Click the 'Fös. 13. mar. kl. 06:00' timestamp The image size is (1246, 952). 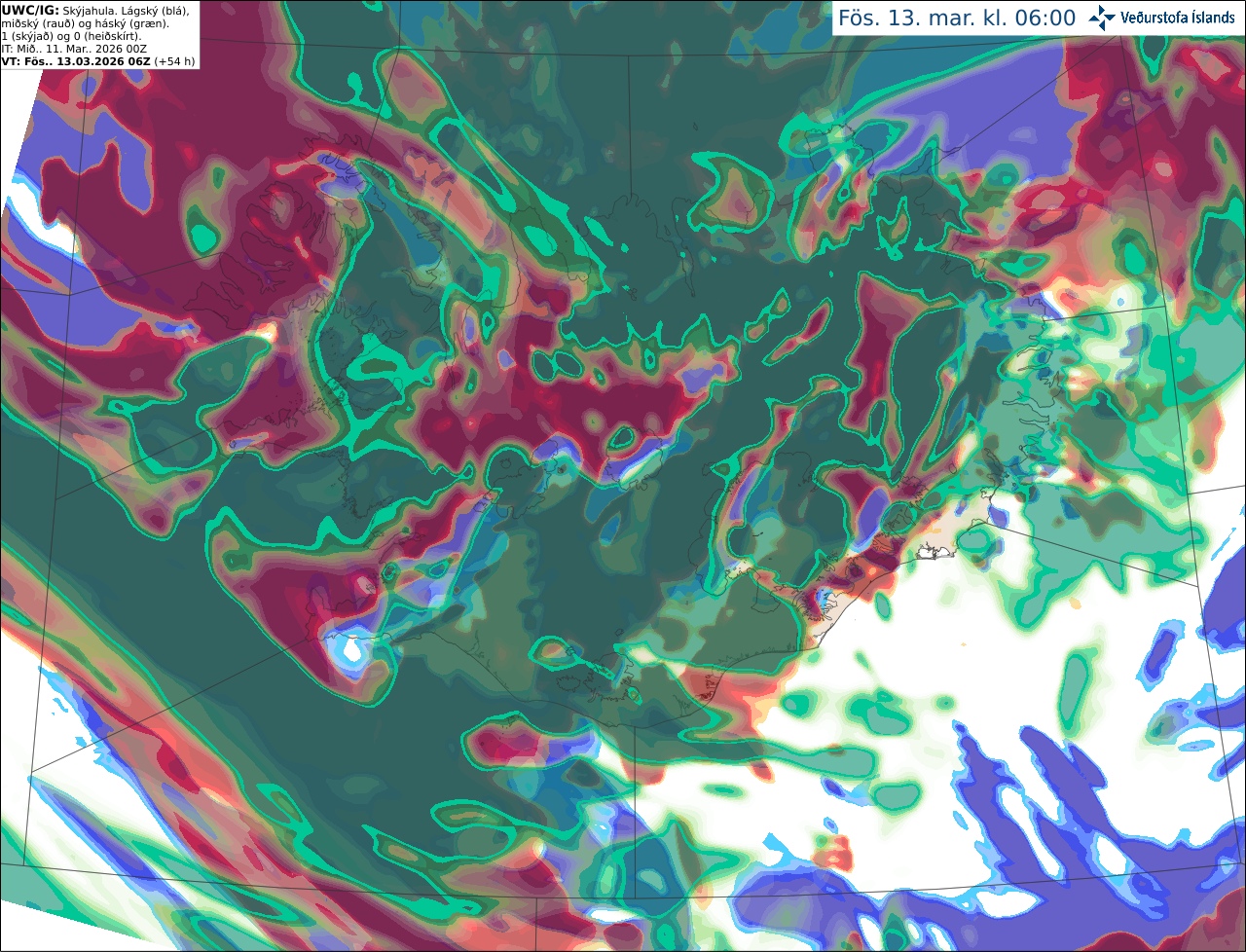click(957, 18)
